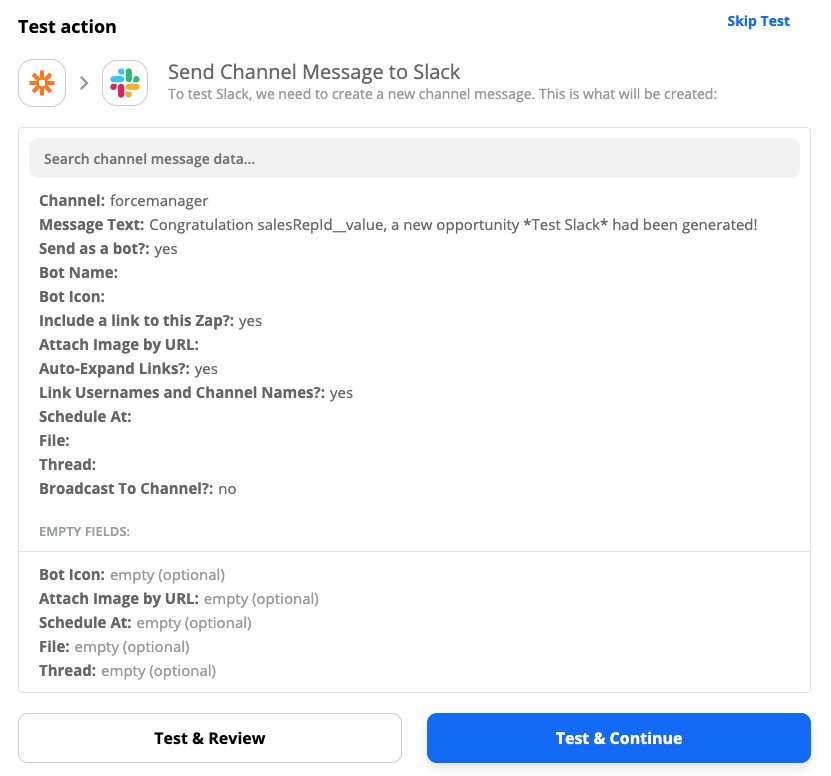
Task: Click the orange Zapier asterisk icon
Action: (42, 83)
